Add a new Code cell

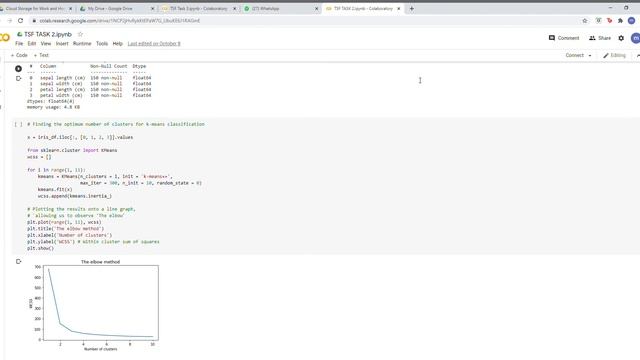click(x=19, y=55)
